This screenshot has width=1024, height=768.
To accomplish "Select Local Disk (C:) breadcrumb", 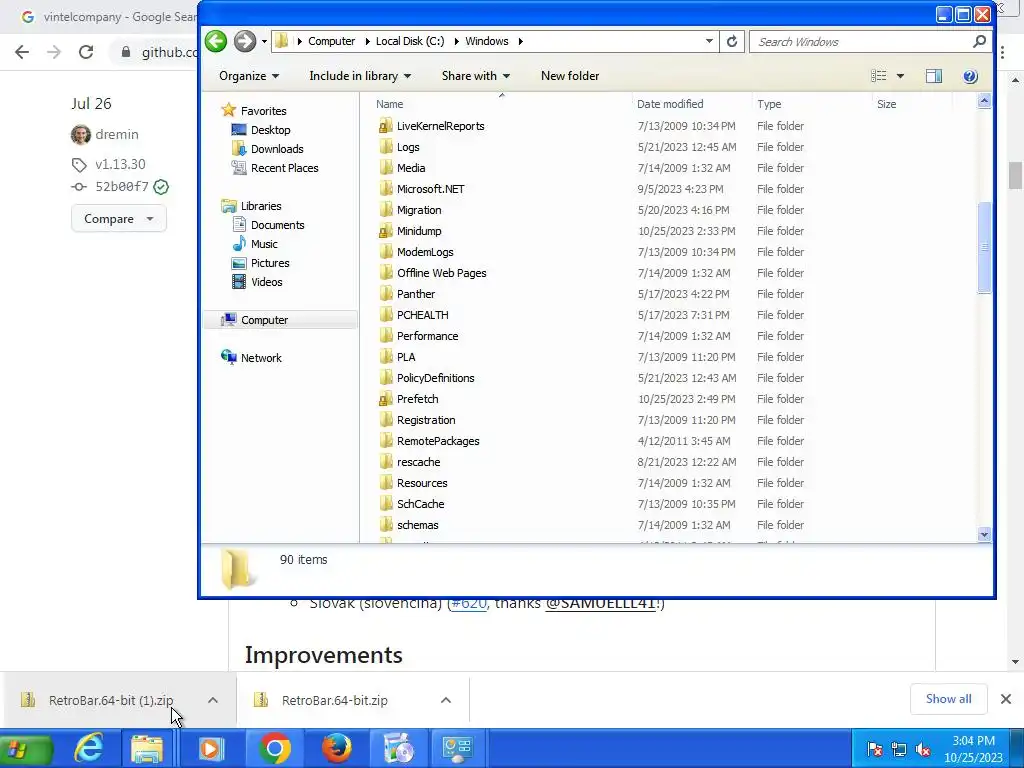I will tap(409, 41).
